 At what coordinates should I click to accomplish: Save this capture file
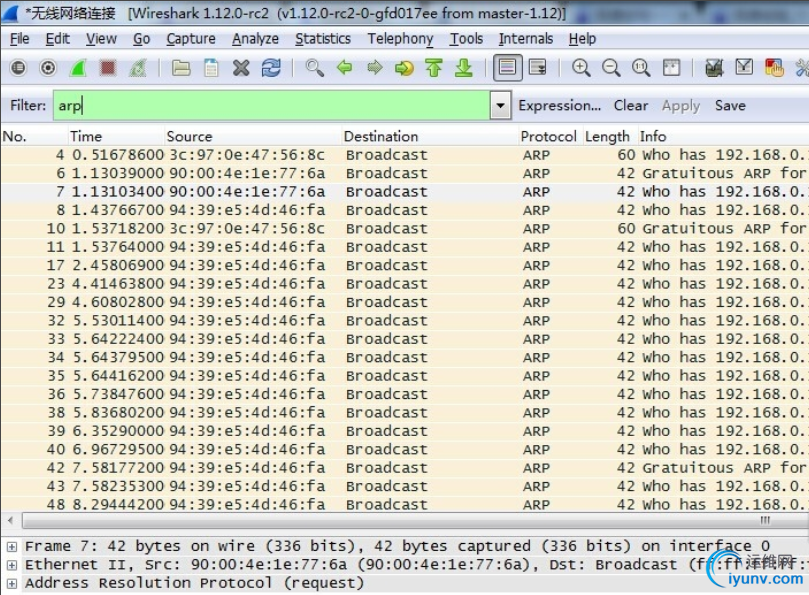[211, 68]
